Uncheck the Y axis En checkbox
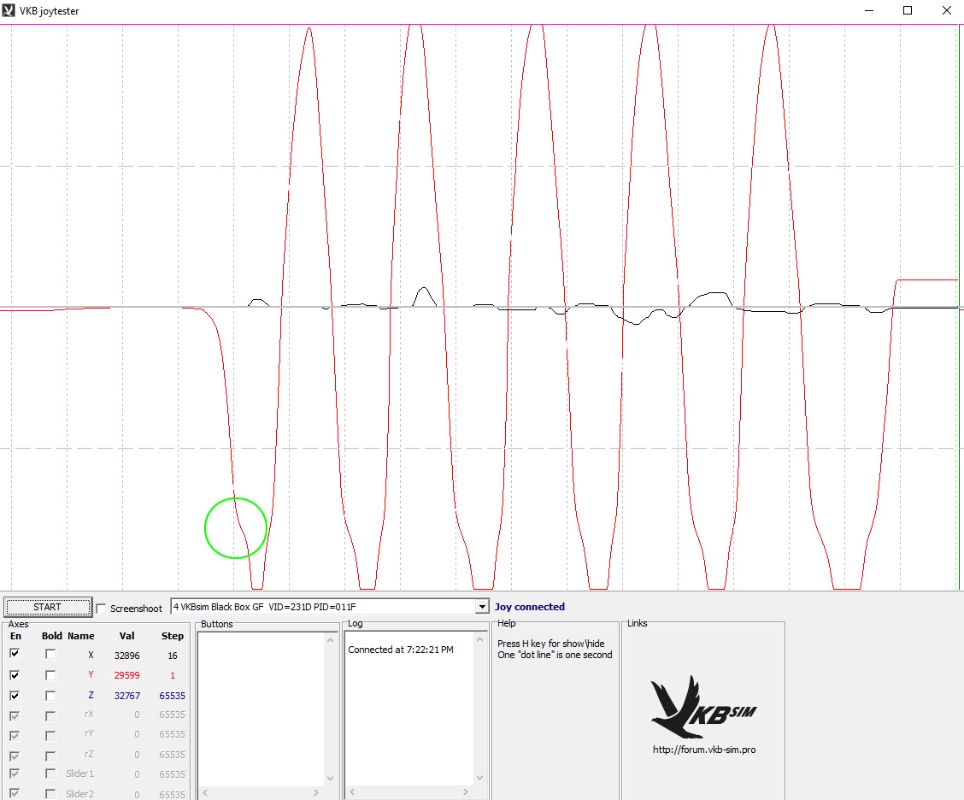Image resolution: width=964 pixels, height=800 pixels. coord(15,675)
